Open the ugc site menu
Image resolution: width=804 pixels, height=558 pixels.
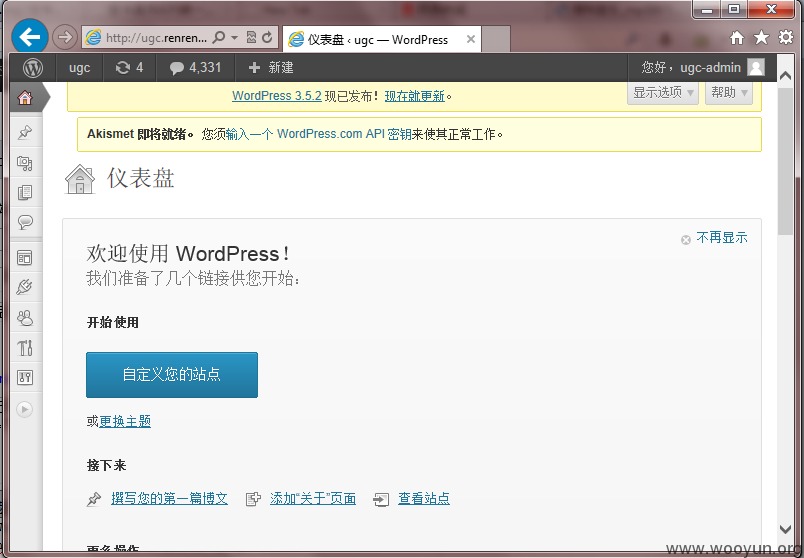[79, 68]
